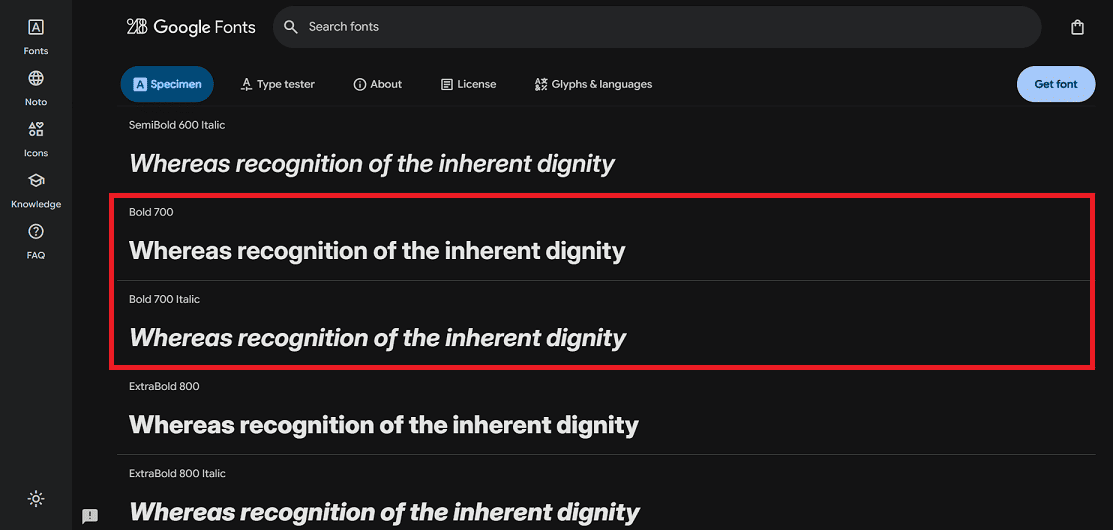Click the ExtraBold 800 sample text
The width and height of the screenshot is (1113, 530).
[x=383, y=425]
